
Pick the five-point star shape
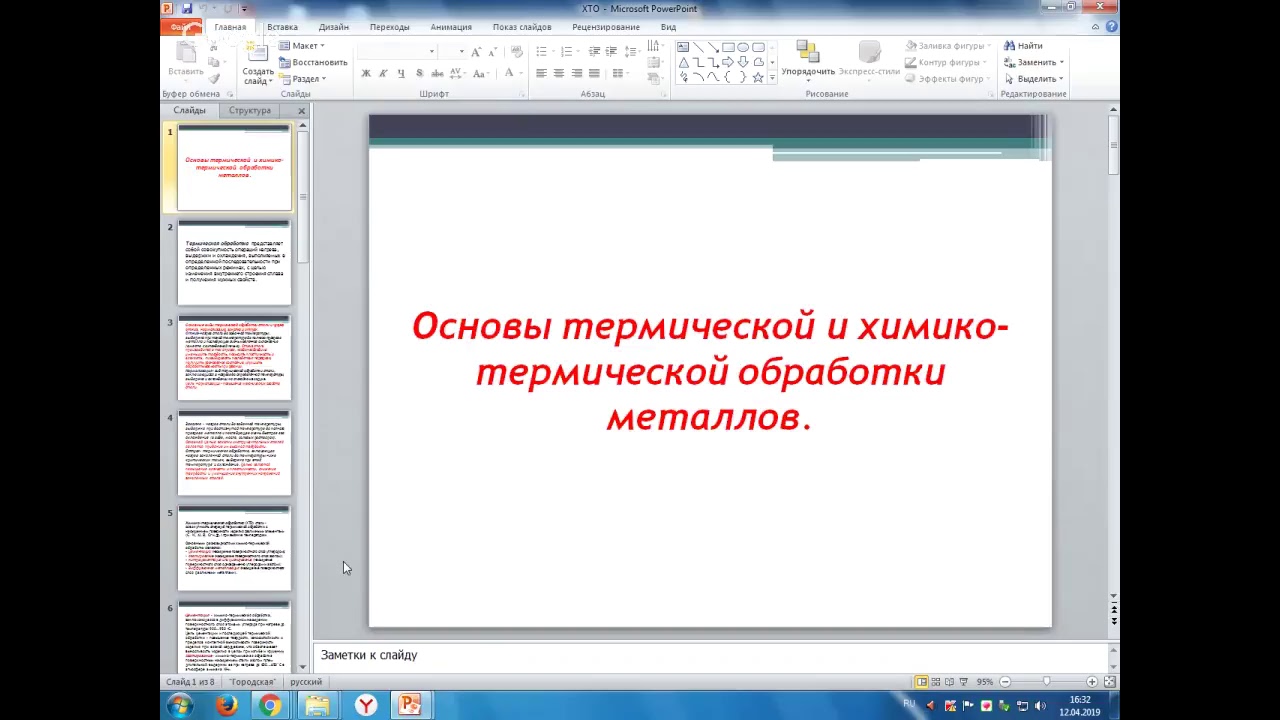click(758, 77)
